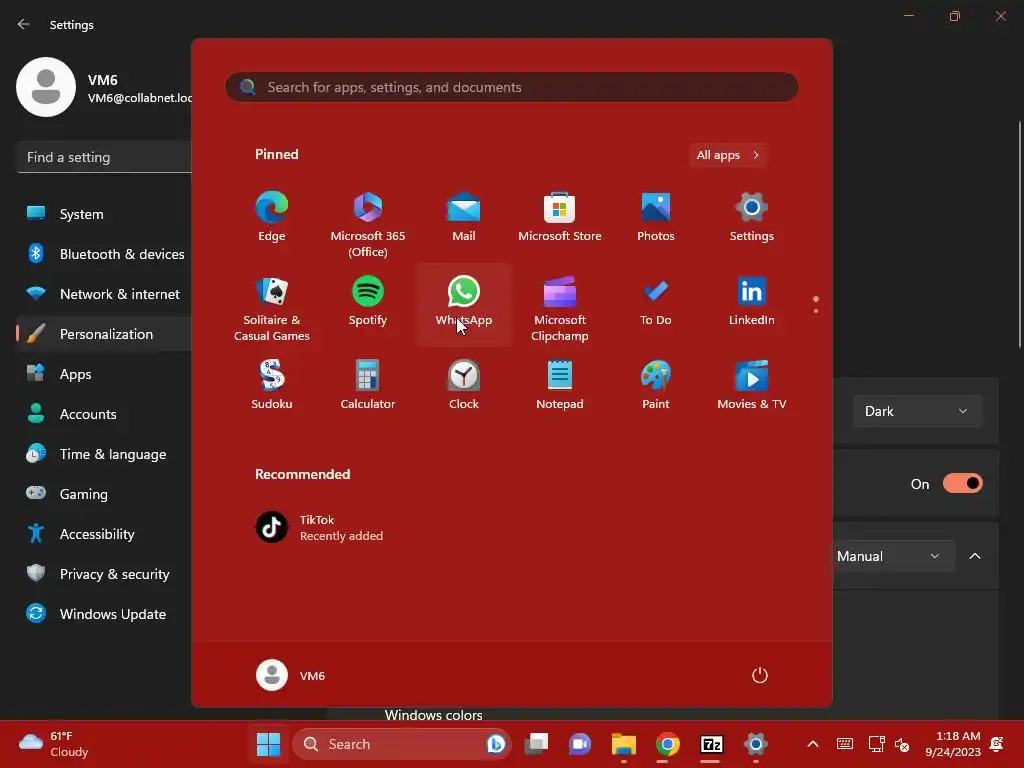Focus the Start menu search box
This screenshot has height=768, width=1024.
tap(511, 88)
